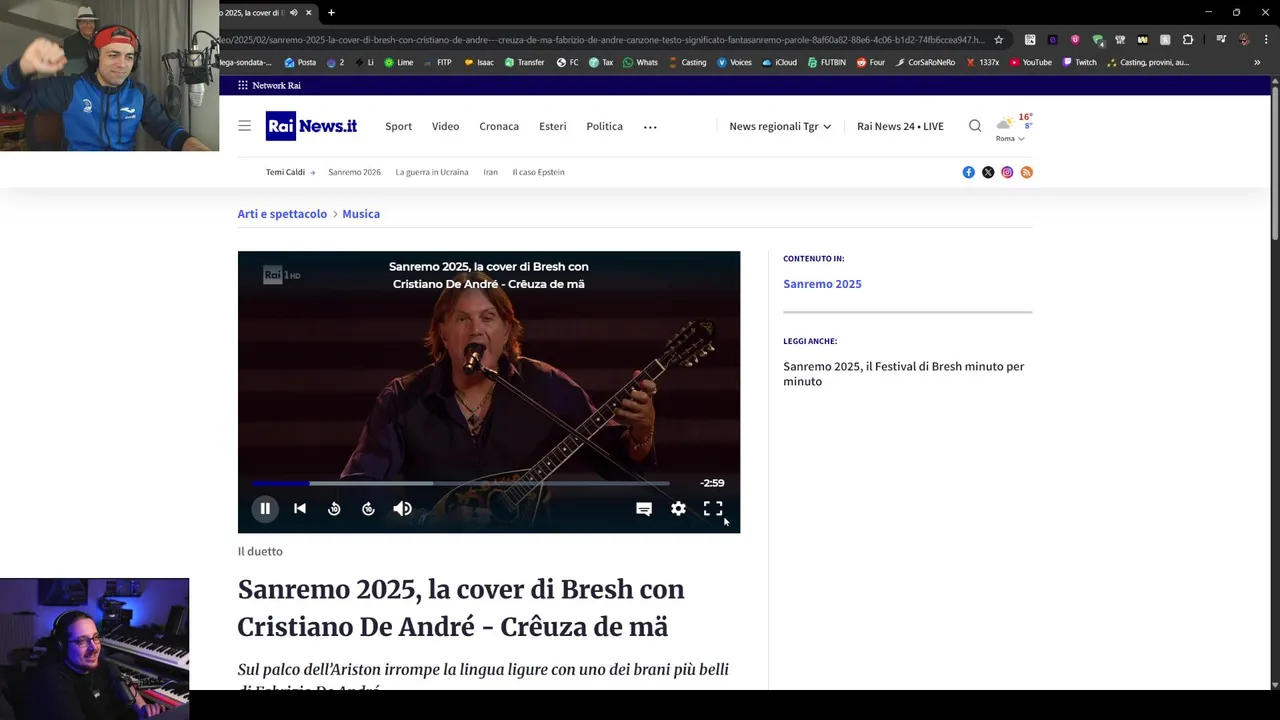
Task: Open the Iran hot topic
Action: click(490, 172)
